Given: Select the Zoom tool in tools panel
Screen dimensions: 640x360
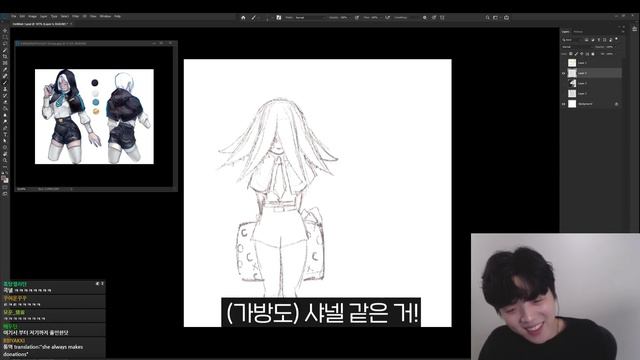Looking at the screenshot, I should point(5,160).
